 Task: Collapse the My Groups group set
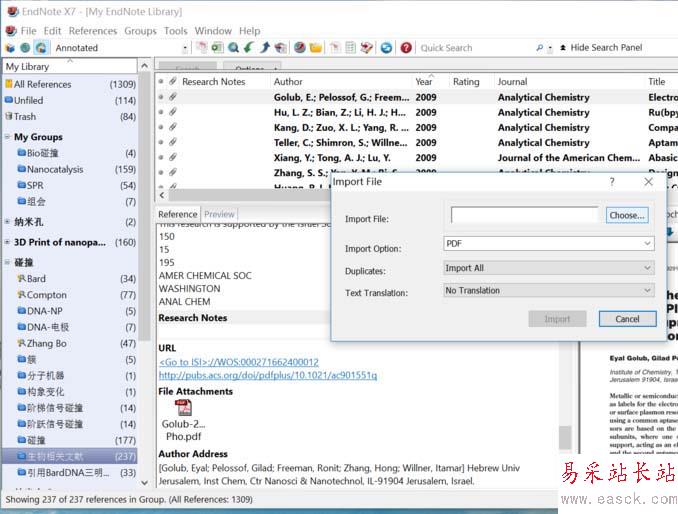7,137
